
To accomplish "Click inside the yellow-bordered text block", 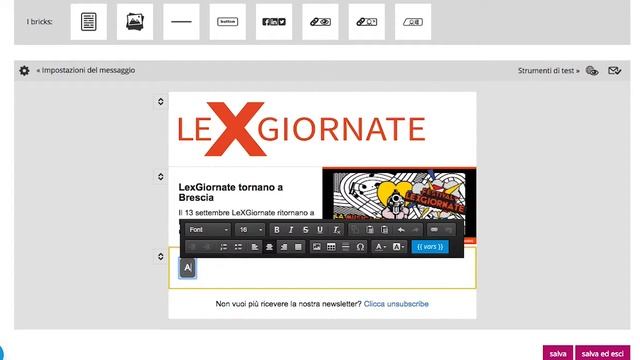I will point(322,268).
